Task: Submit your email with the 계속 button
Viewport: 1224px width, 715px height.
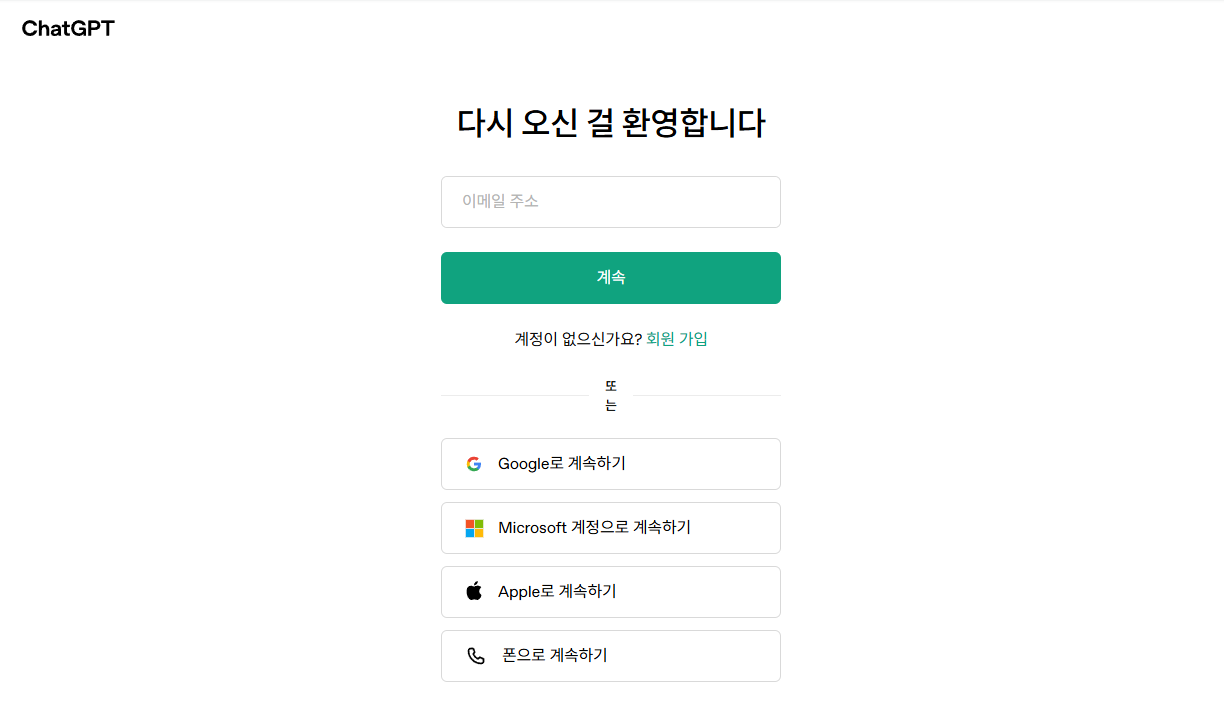Action: click(x=610, y=277)
